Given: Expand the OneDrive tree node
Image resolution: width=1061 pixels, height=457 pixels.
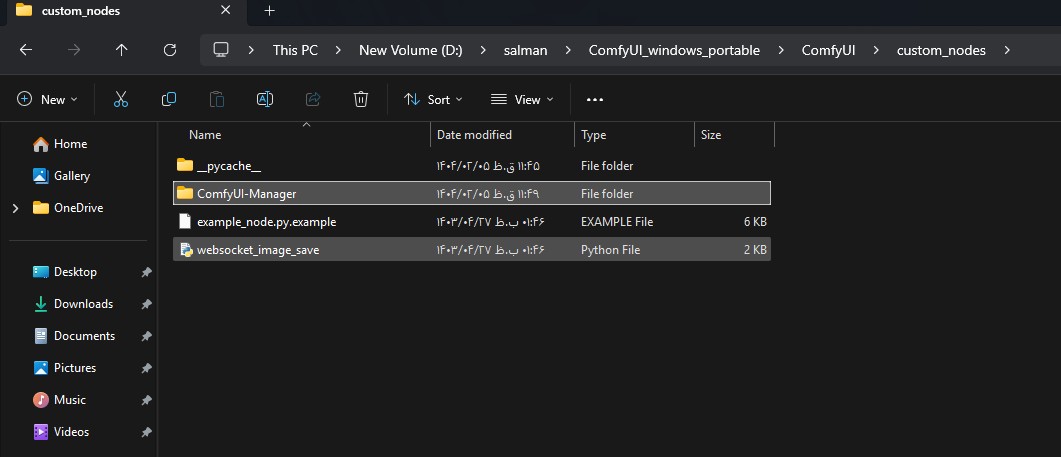Looking at the screenshot, I should click(x=14, y=208).
